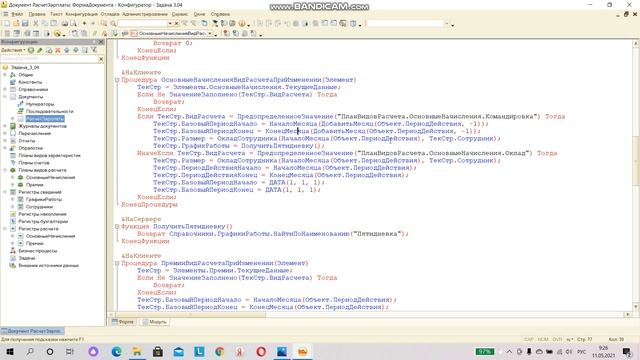Image resolution: width=640 pixels, height=360 pixels.
Task: Collapse the Регистры расчета node
Action: click(5, 229)
